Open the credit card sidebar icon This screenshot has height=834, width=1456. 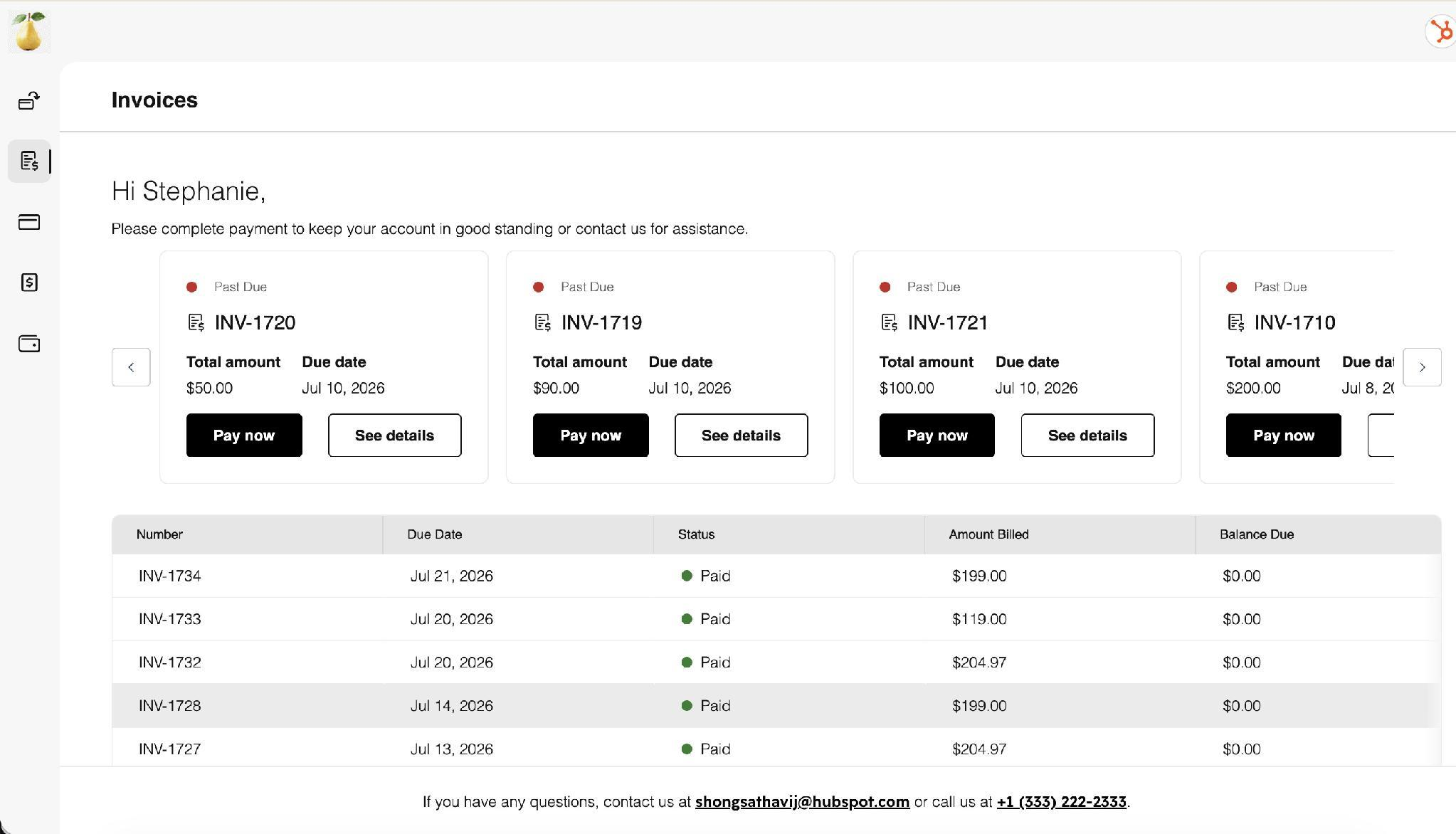coord(29,222)
